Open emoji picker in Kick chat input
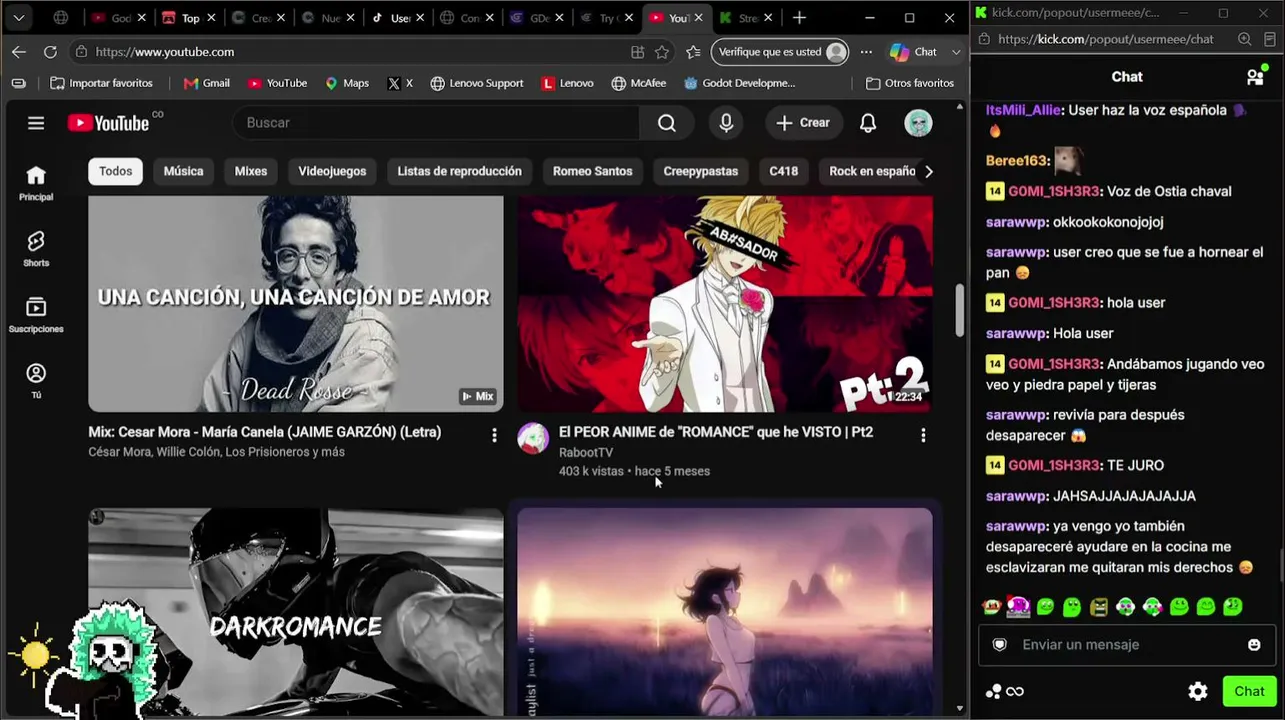This screenshot has height=720, width=1285. tap(1254, 645)
